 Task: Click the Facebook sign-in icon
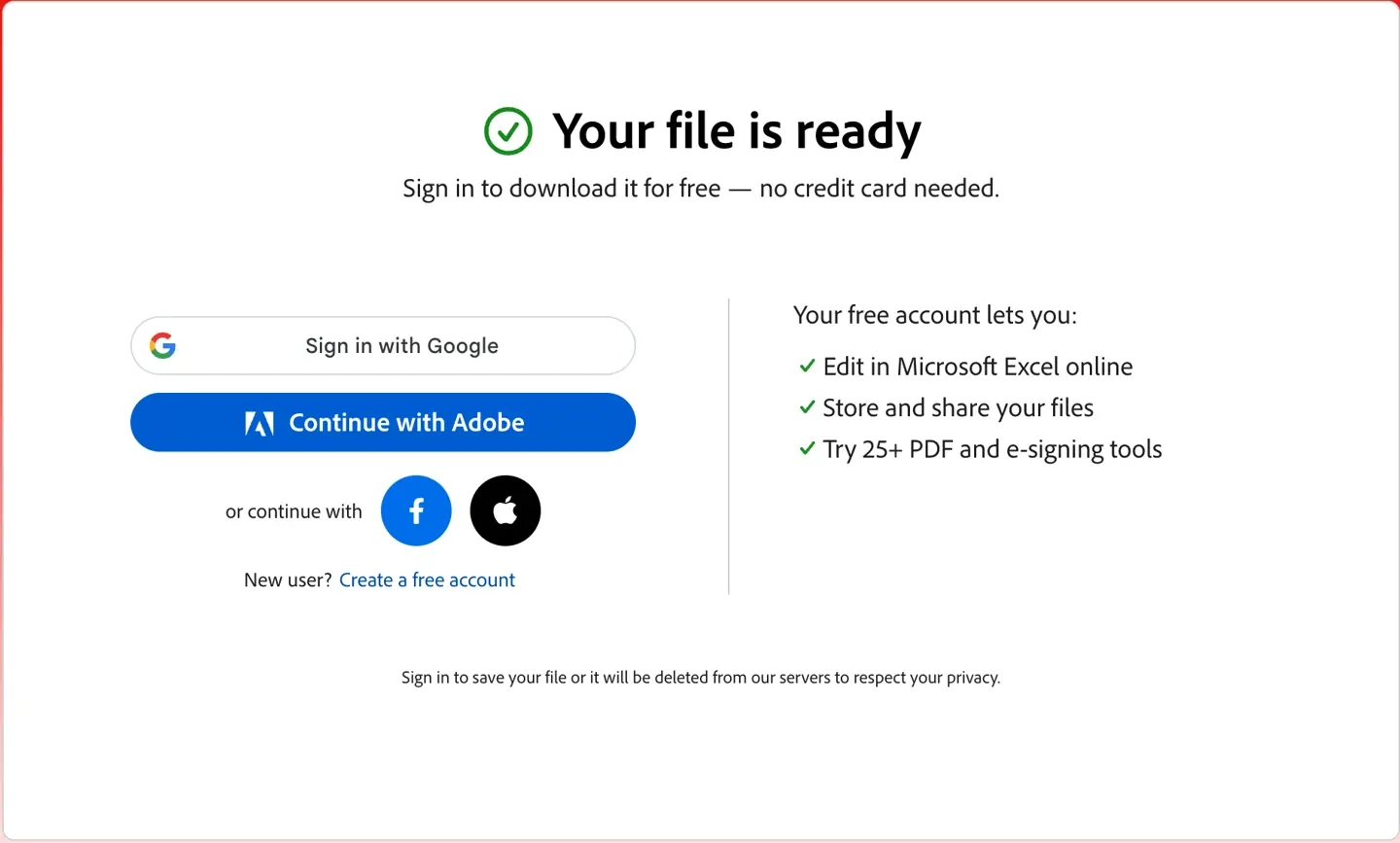pos(416,510)
